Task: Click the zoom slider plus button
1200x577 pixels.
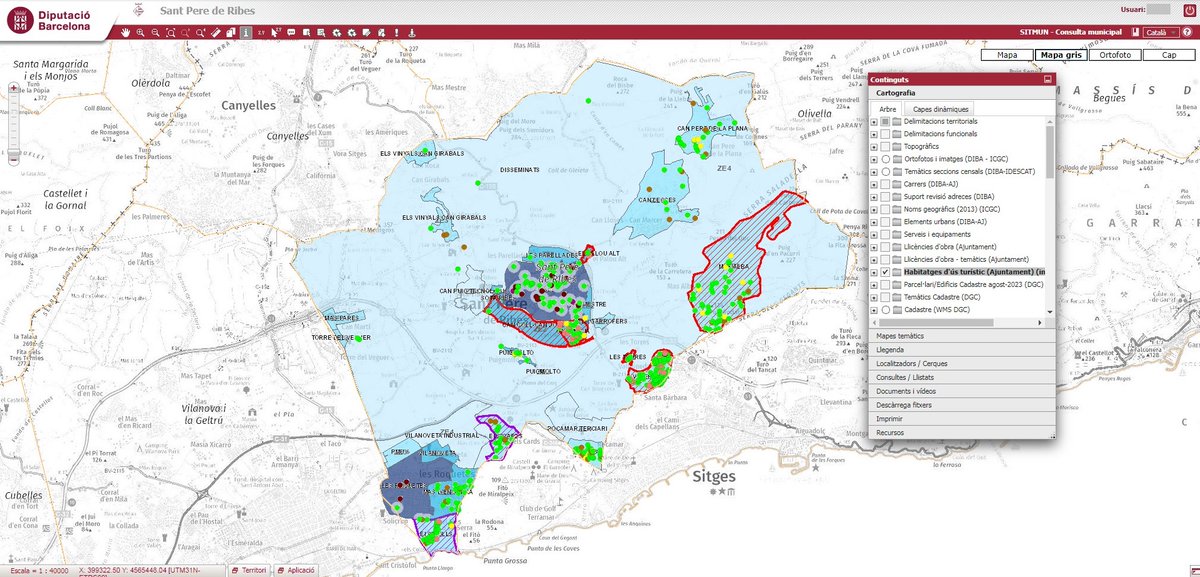Action: pos(14,88)
